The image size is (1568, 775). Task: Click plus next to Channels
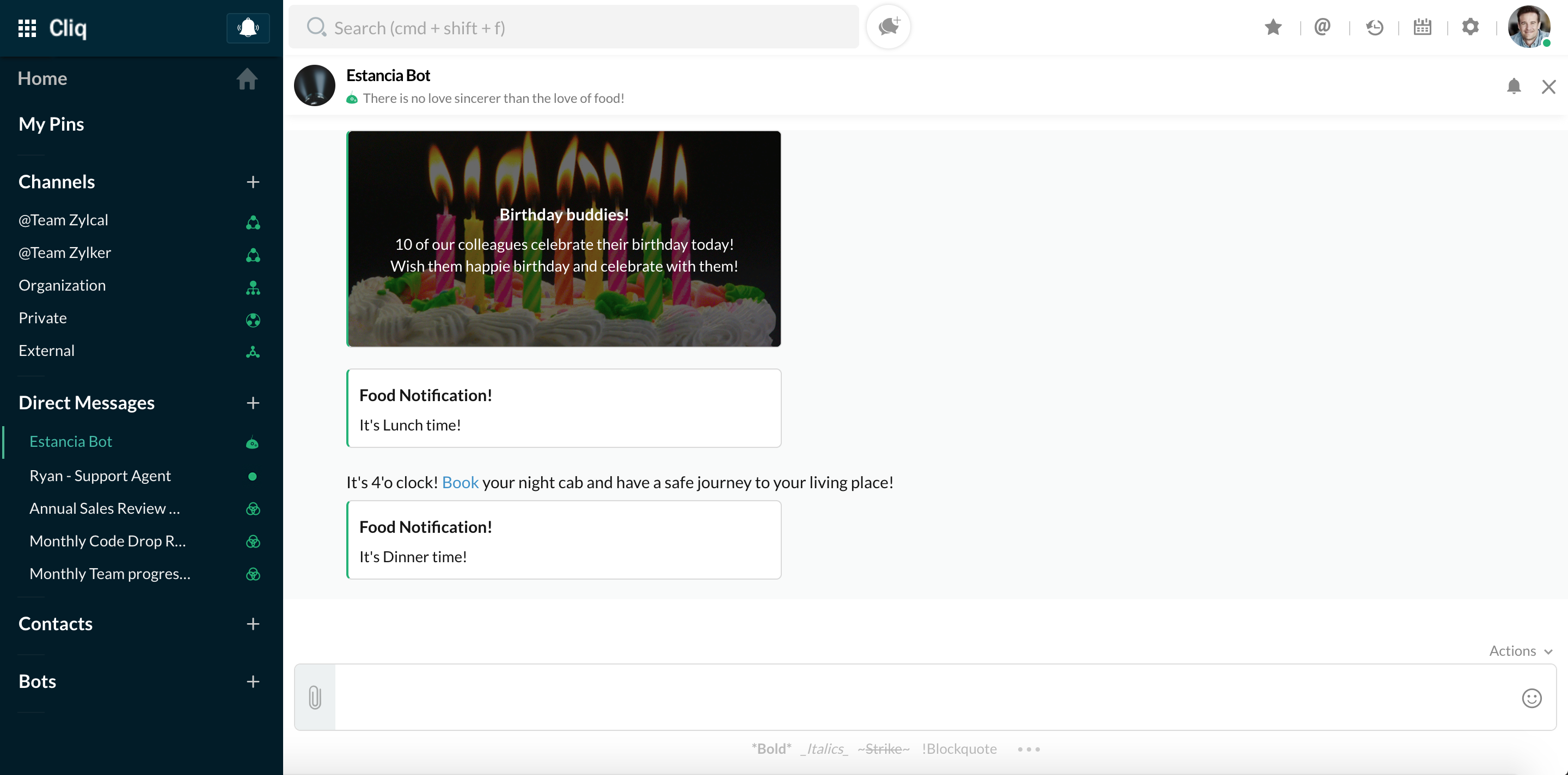tap(253, 182)
